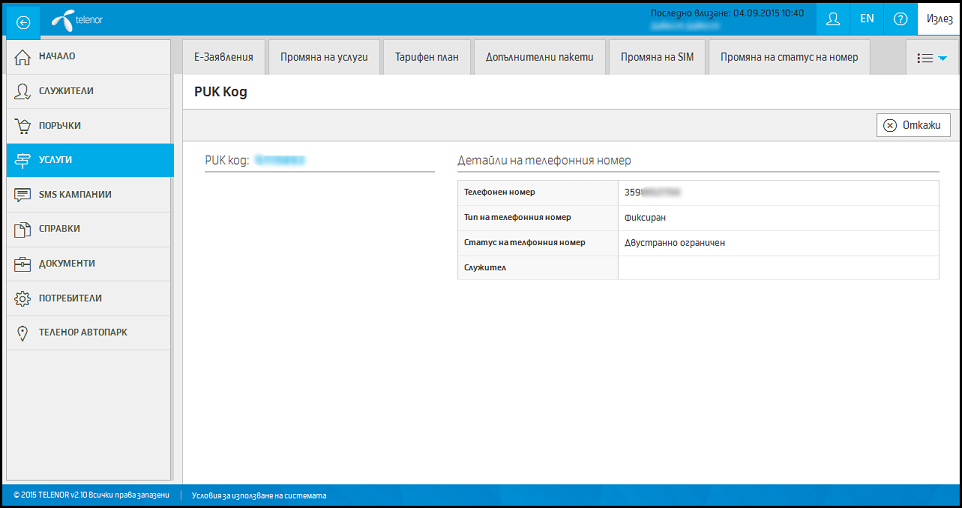Open the help question mark icon
The image size is (962, 508).
[x=900, y=19]
